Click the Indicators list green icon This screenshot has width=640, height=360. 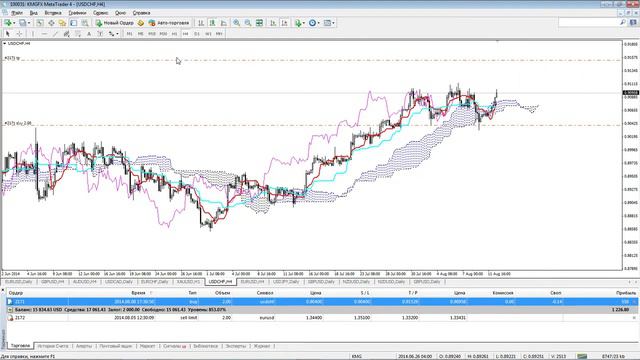pos(298,23)
